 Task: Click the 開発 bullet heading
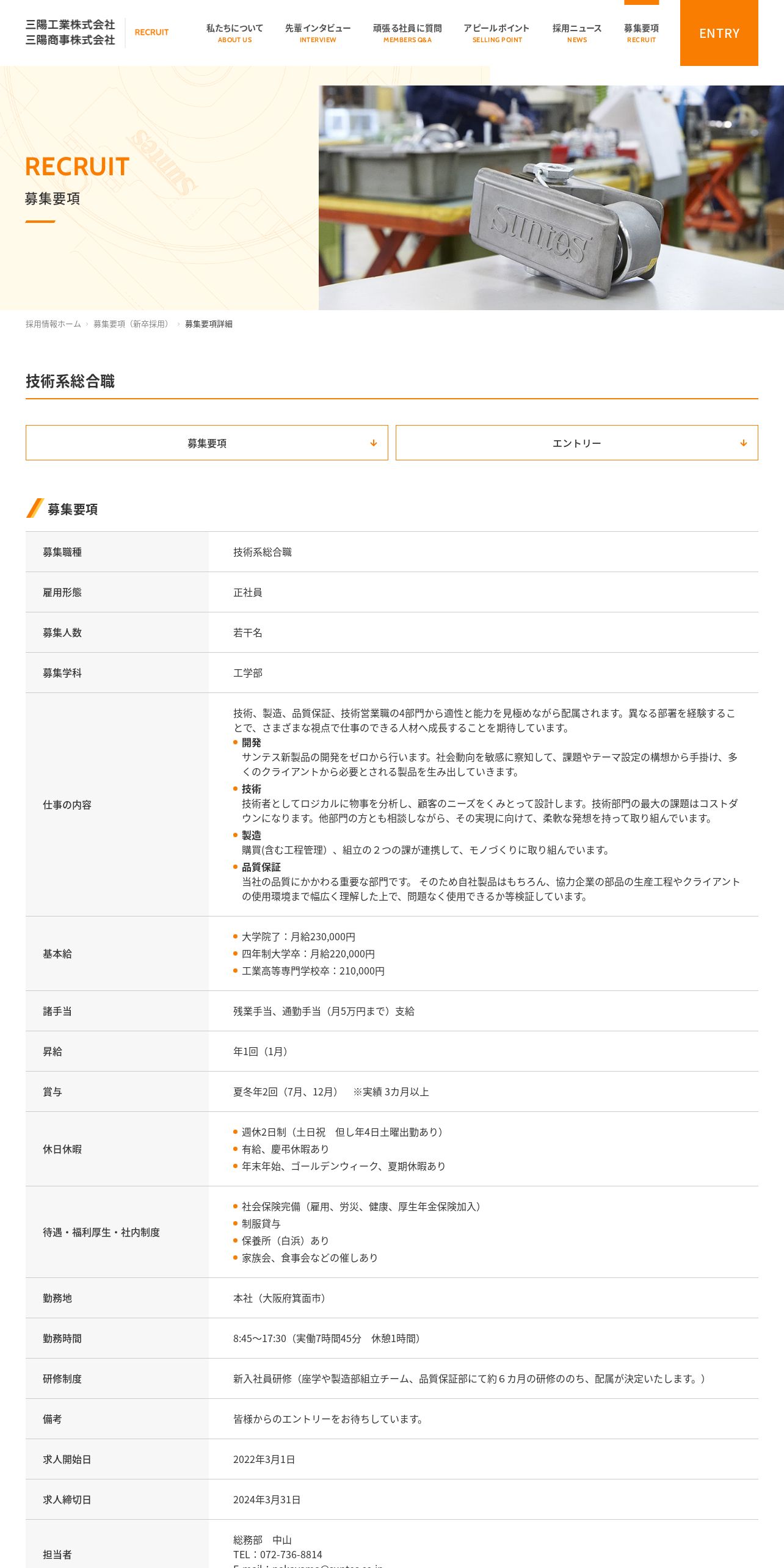pos(252,742)
